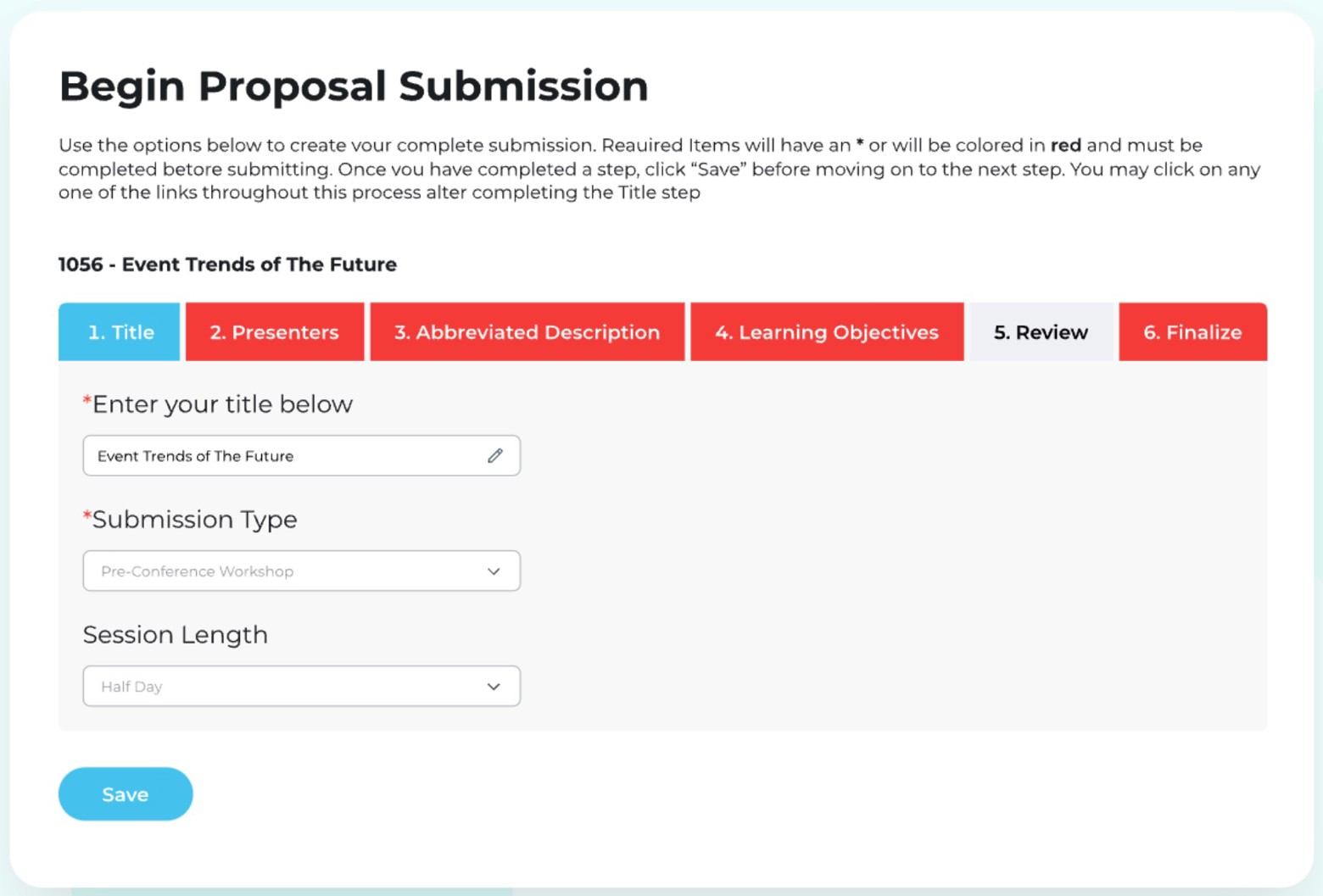This screenshot has height=896, width=1323.
Task: Open the 5. Review tab
Action: tap(1041, 332)
